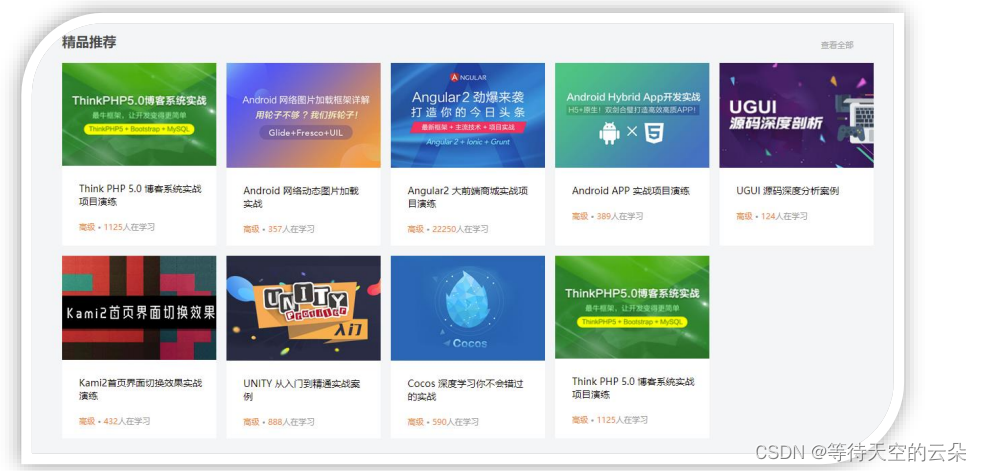Image resolution: width=982 pixels, height=471 pixels.
Task: Click the 888人在学习 learner count
Action: [291, 422]
